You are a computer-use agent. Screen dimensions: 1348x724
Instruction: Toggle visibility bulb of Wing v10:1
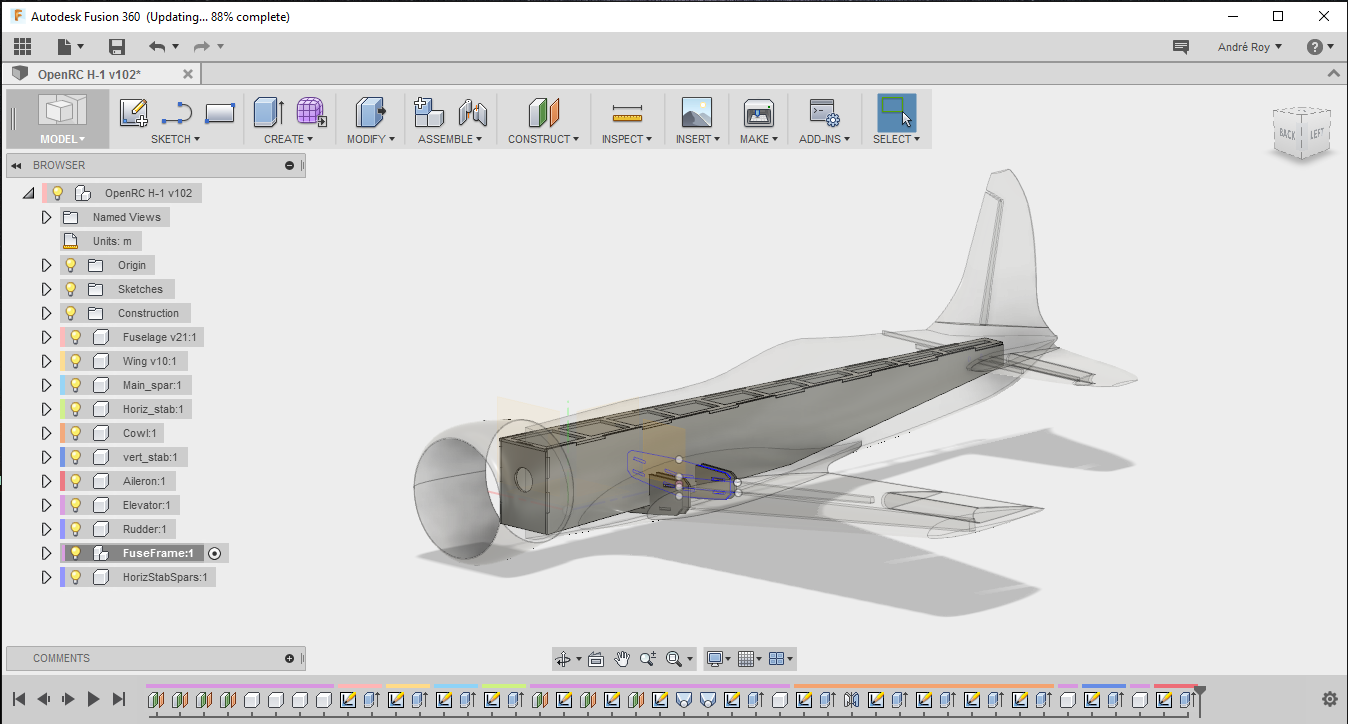pyautogui.click(x=75, y=361)
